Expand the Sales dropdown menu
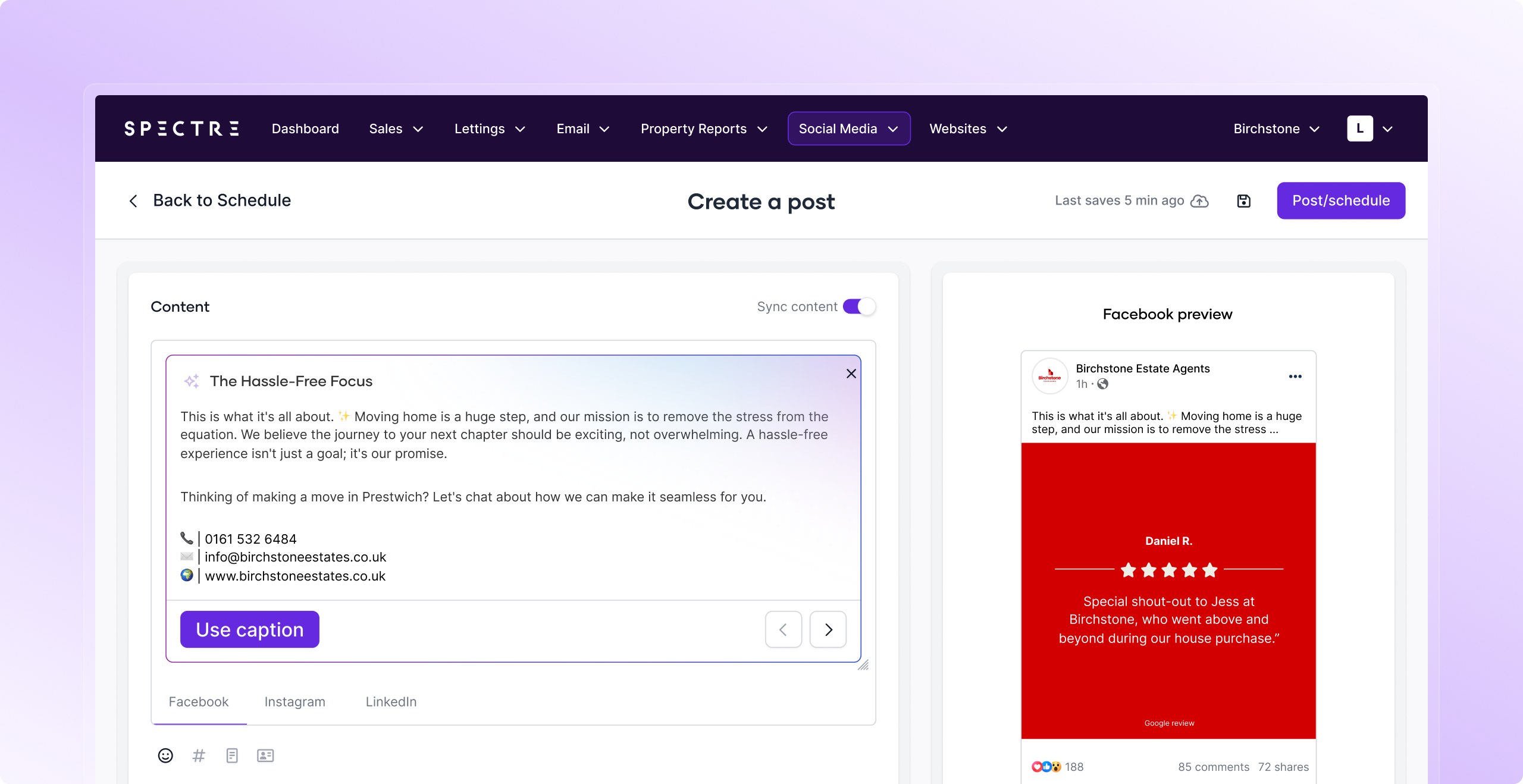This screenshot has width=1523, height=784. pos(396,128)
